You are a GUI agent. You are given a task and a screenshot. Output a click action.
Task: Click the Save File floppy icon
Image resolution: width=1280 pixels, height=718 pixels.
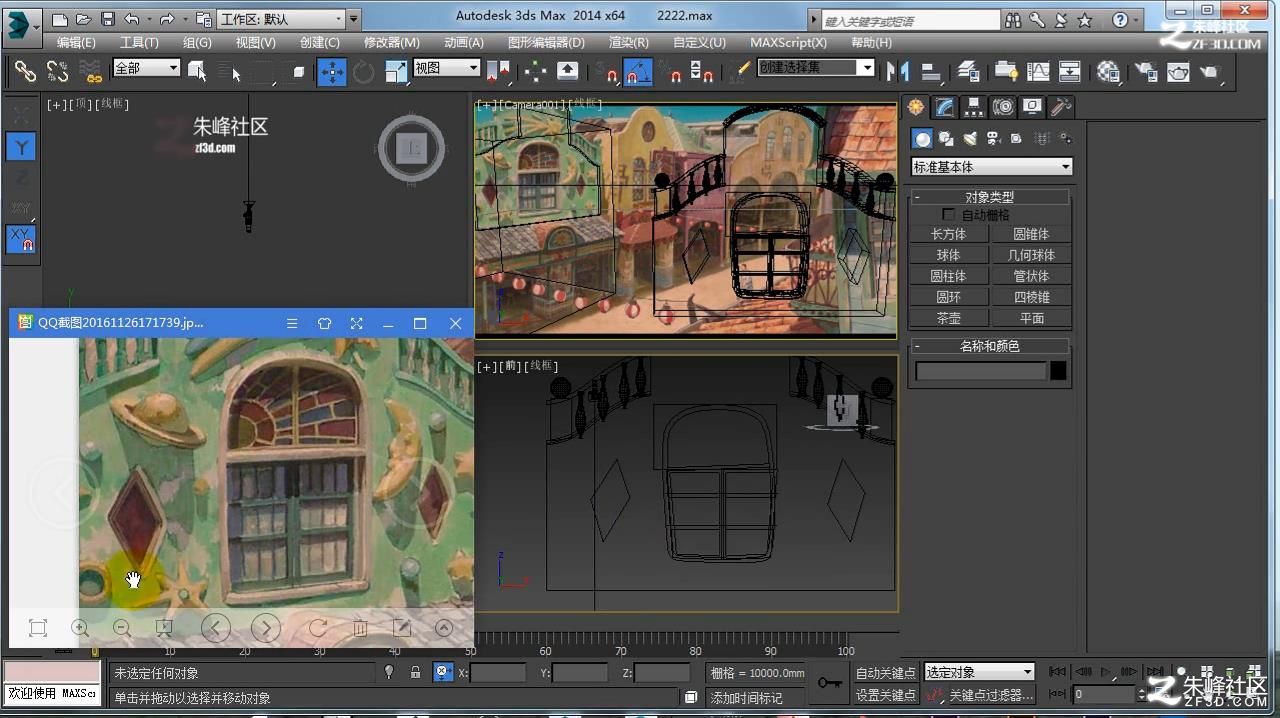107,19
